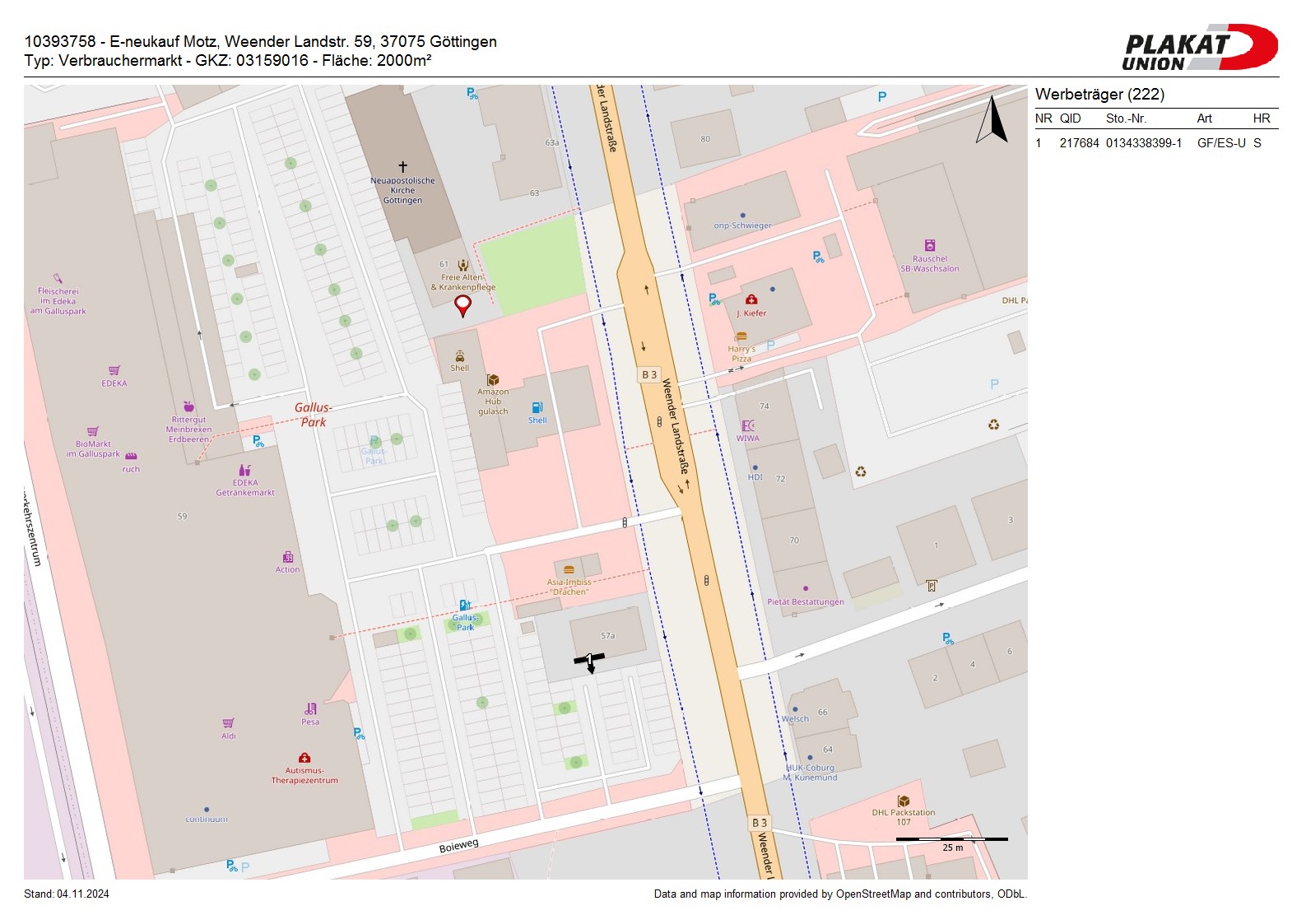Click the EDEKA Getränkemarkt bottle icon
This screenshot has width=1306, height=924.
click(244, 471)
